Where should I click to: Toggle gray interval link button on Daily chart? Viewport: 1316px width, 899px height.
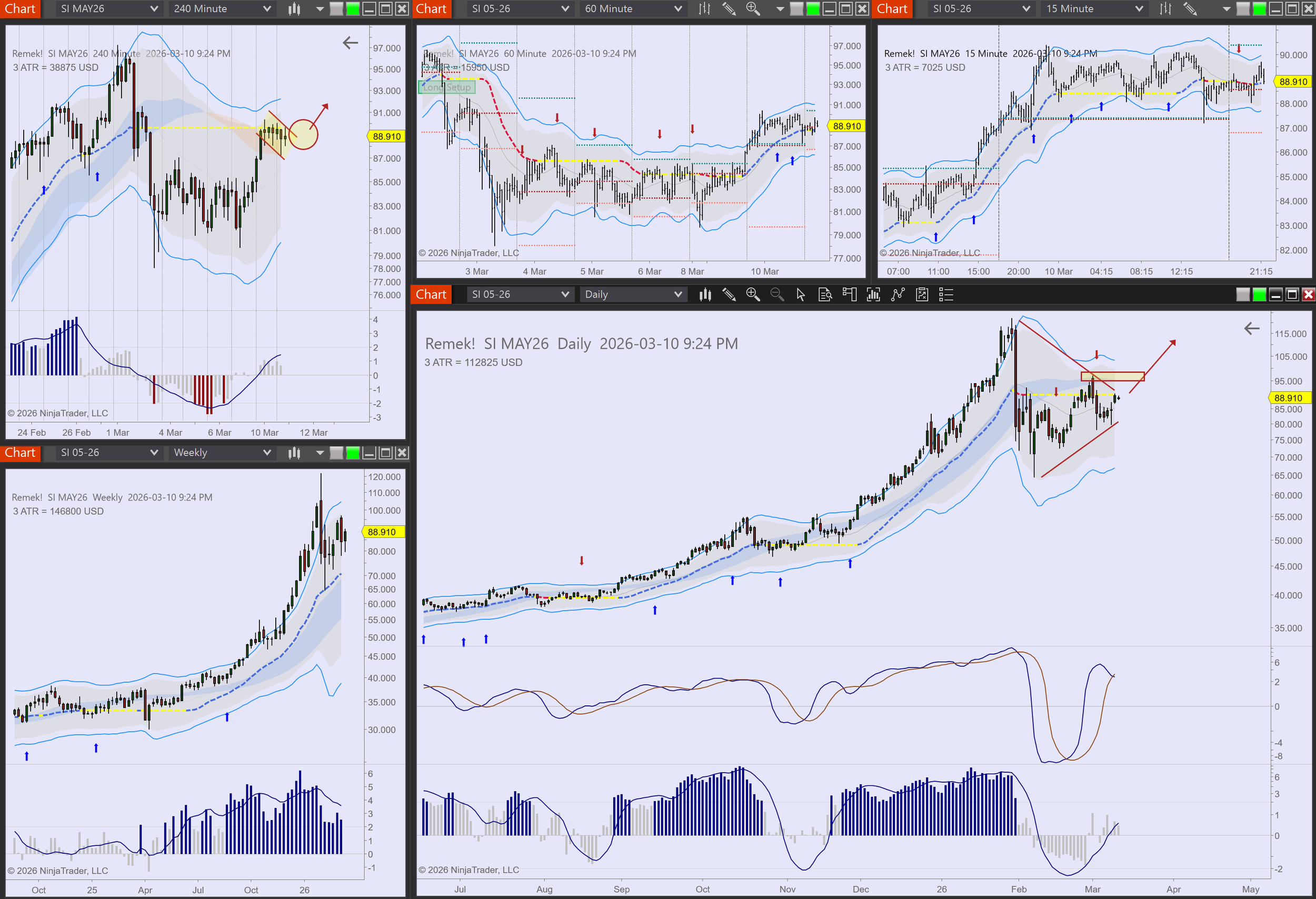point(1242,294)
